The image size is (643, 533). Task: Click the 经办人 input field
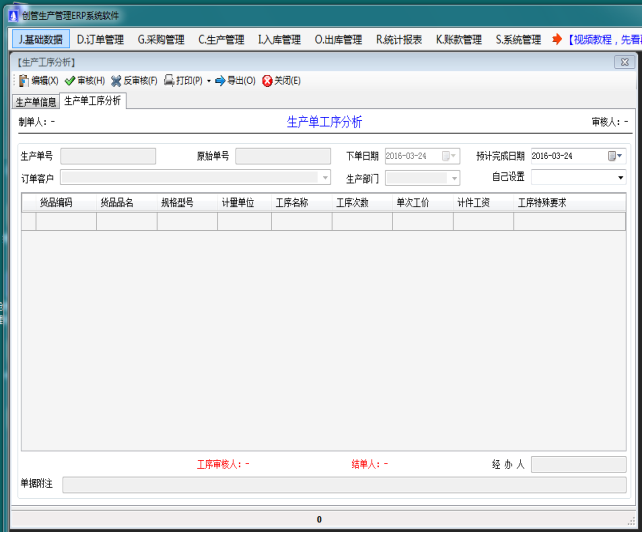click(578, 464)
